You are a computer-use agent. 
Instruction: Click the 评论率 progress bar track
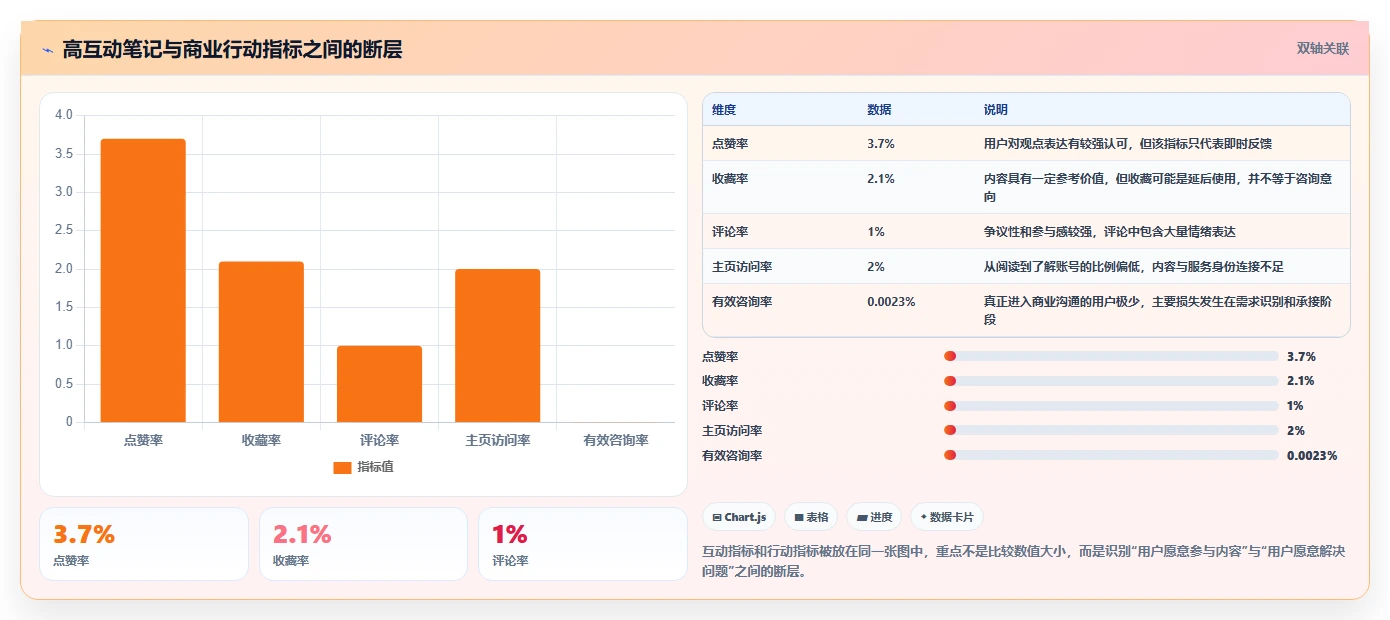pyautogui.click(x=1111, y=406)
